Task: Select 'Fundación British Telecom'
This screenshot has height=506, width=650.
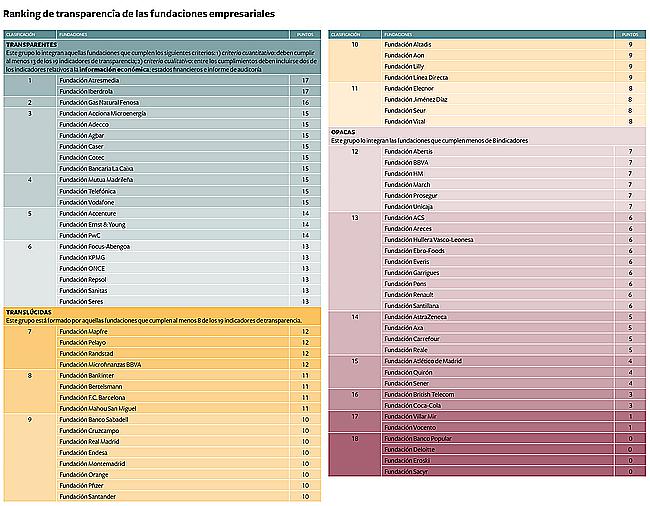Action: (420, 395)
